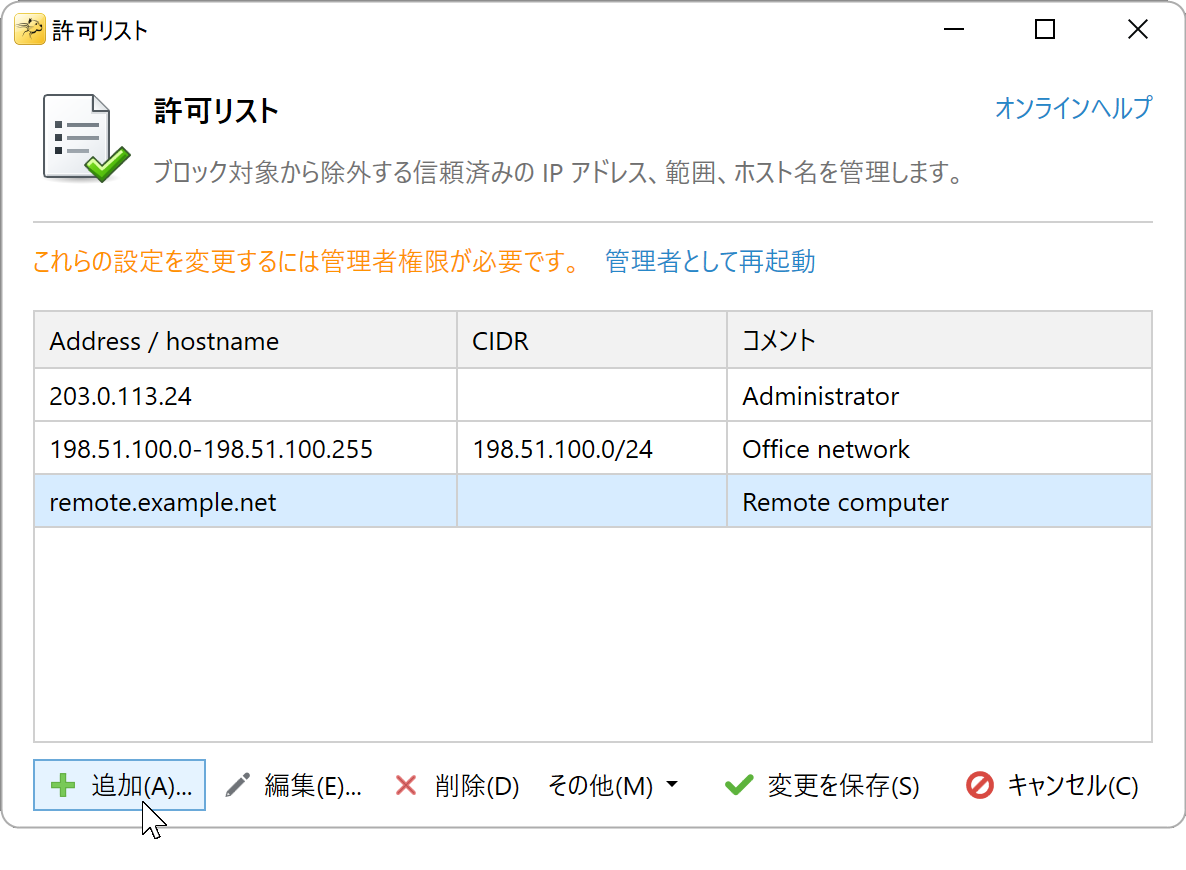Screen dimensions: 1186x870
Task: Click the 追加(A)... button label
Action: click(x=141, y=785)
